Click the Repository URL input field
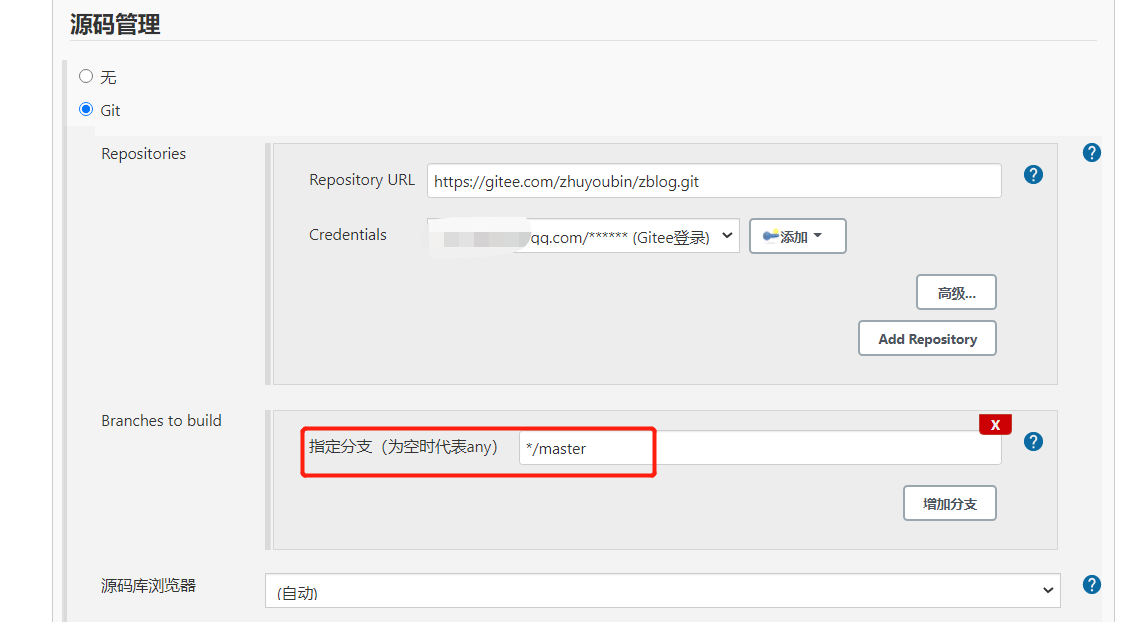The image size is (1137, 622). click(x=713, y=180)
